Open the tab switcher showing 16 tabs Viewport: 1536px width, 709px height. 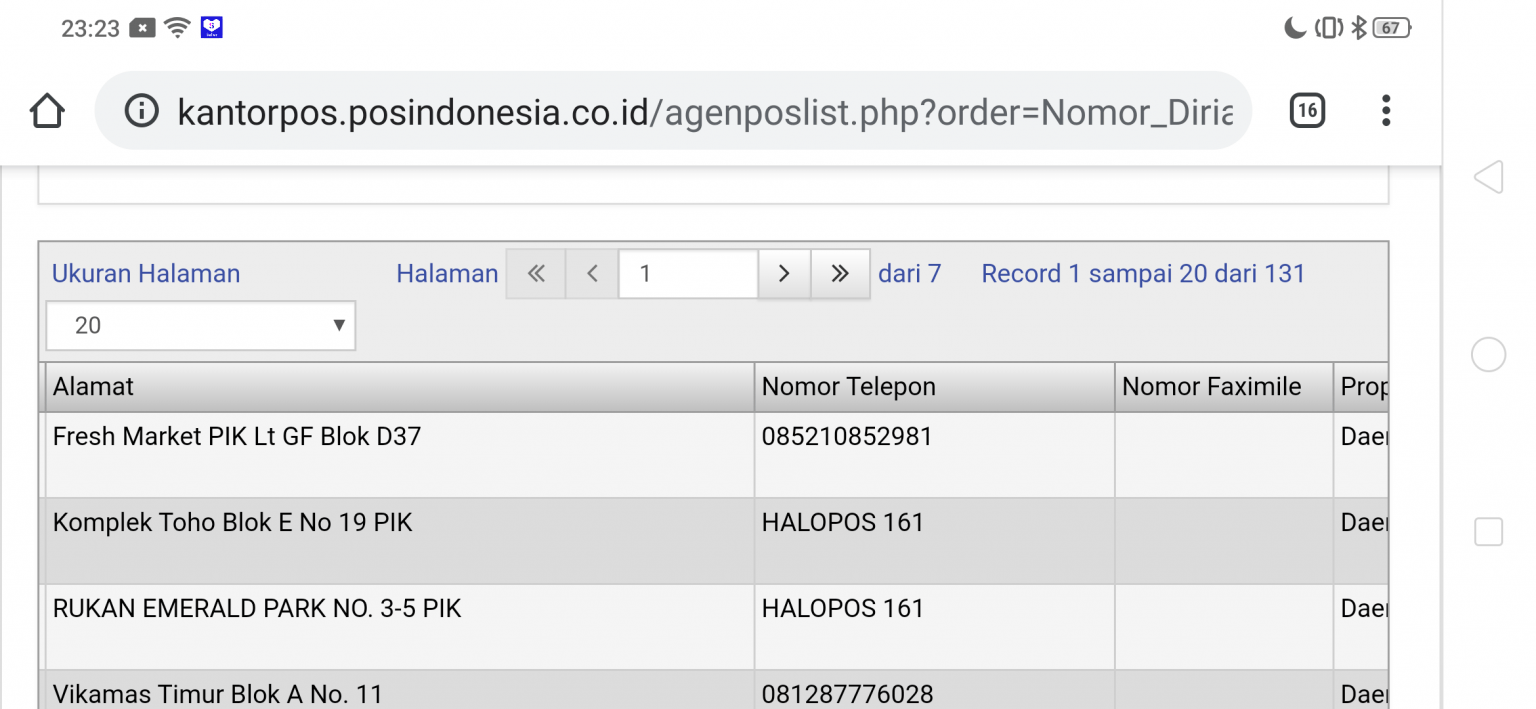[1306, 111]
